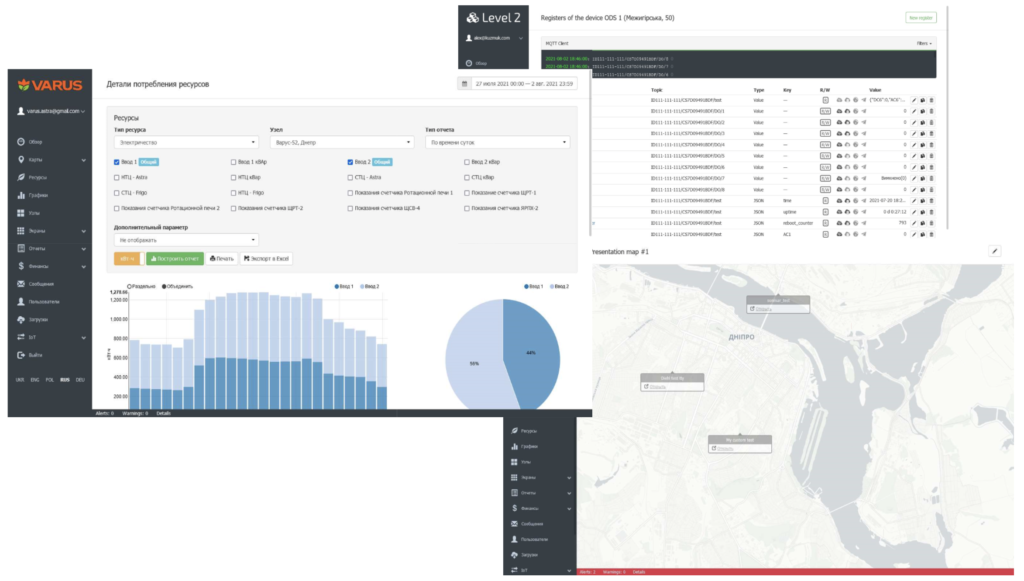The width and height of the screenshot is (1024, 581).
Task: Open the Тип ресурса dropdown
Action: (186, 142)
